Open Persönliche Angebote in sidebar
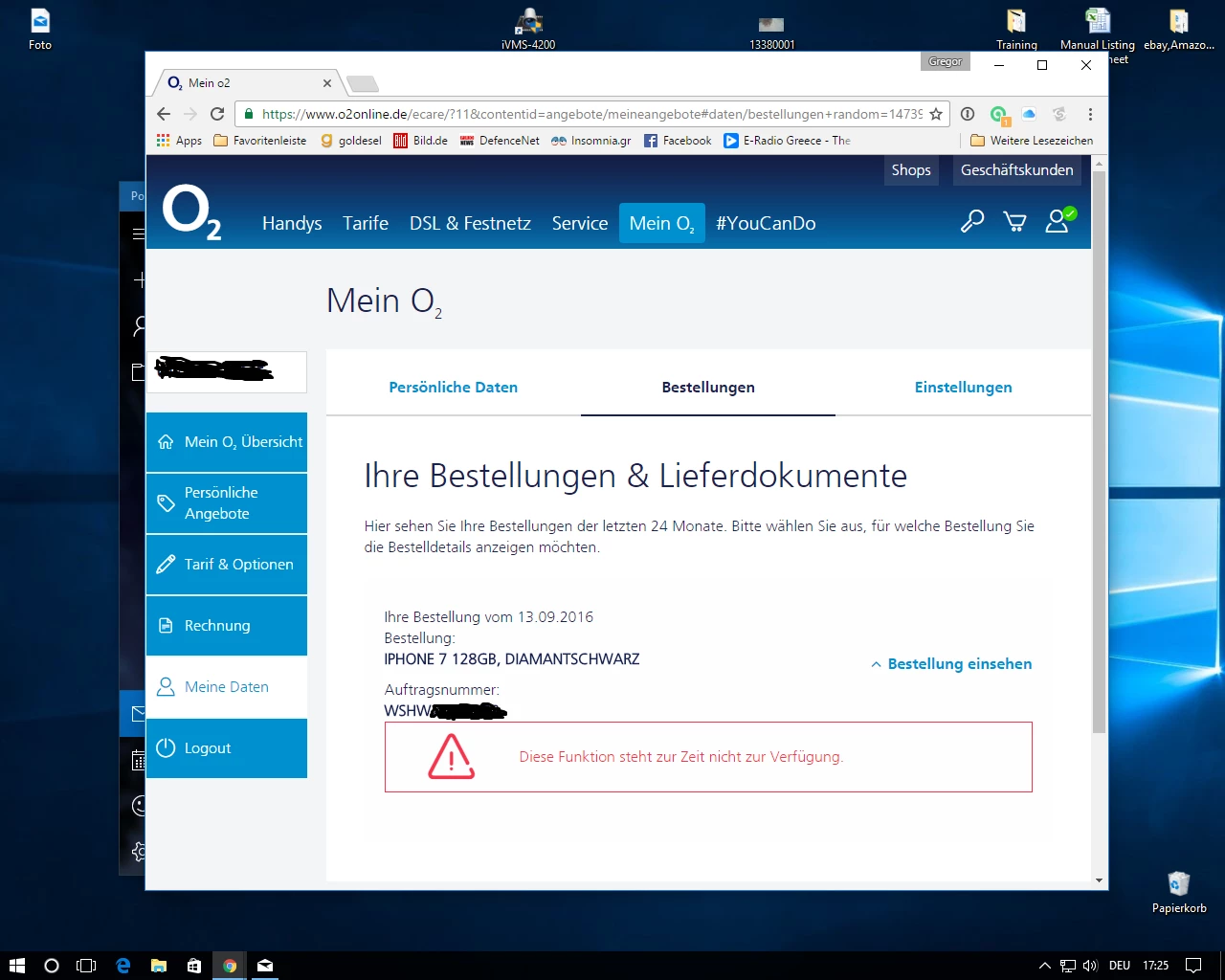1225x980 pixels. pyautogui.click(x=227, y=503)
